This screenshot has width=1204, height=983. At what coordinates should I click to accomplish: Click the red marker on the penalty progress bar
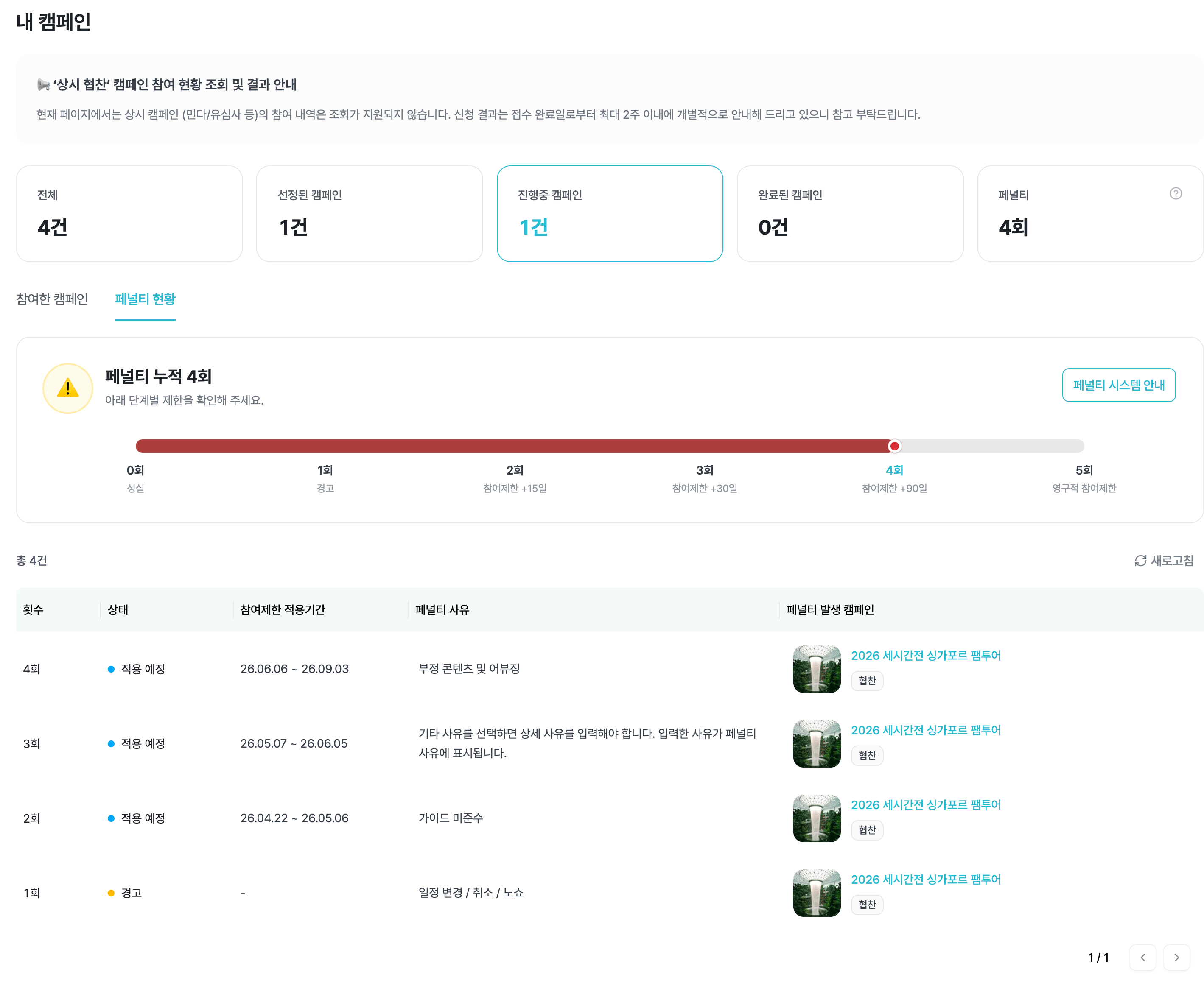click(894, 446)
